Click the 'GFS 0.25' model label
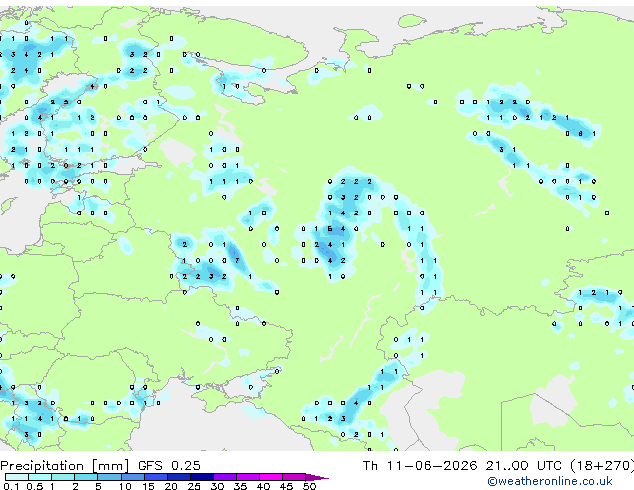634x490 pixels. tap(169, 466)
